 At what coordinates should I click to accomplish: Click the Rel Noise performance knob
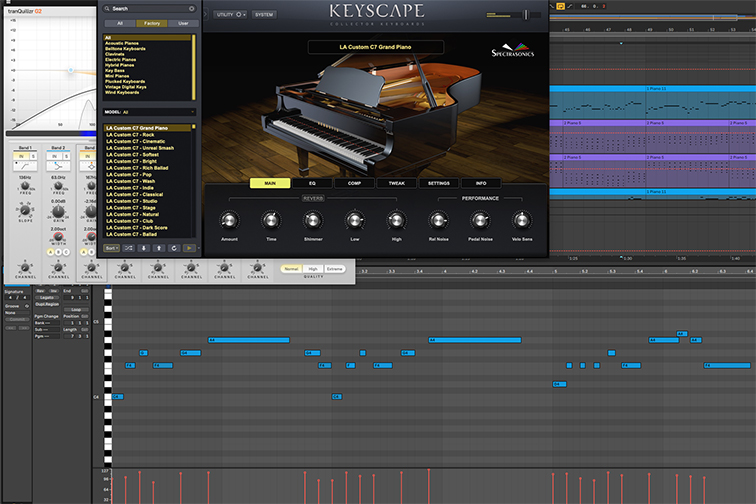[x=438, y=220]
